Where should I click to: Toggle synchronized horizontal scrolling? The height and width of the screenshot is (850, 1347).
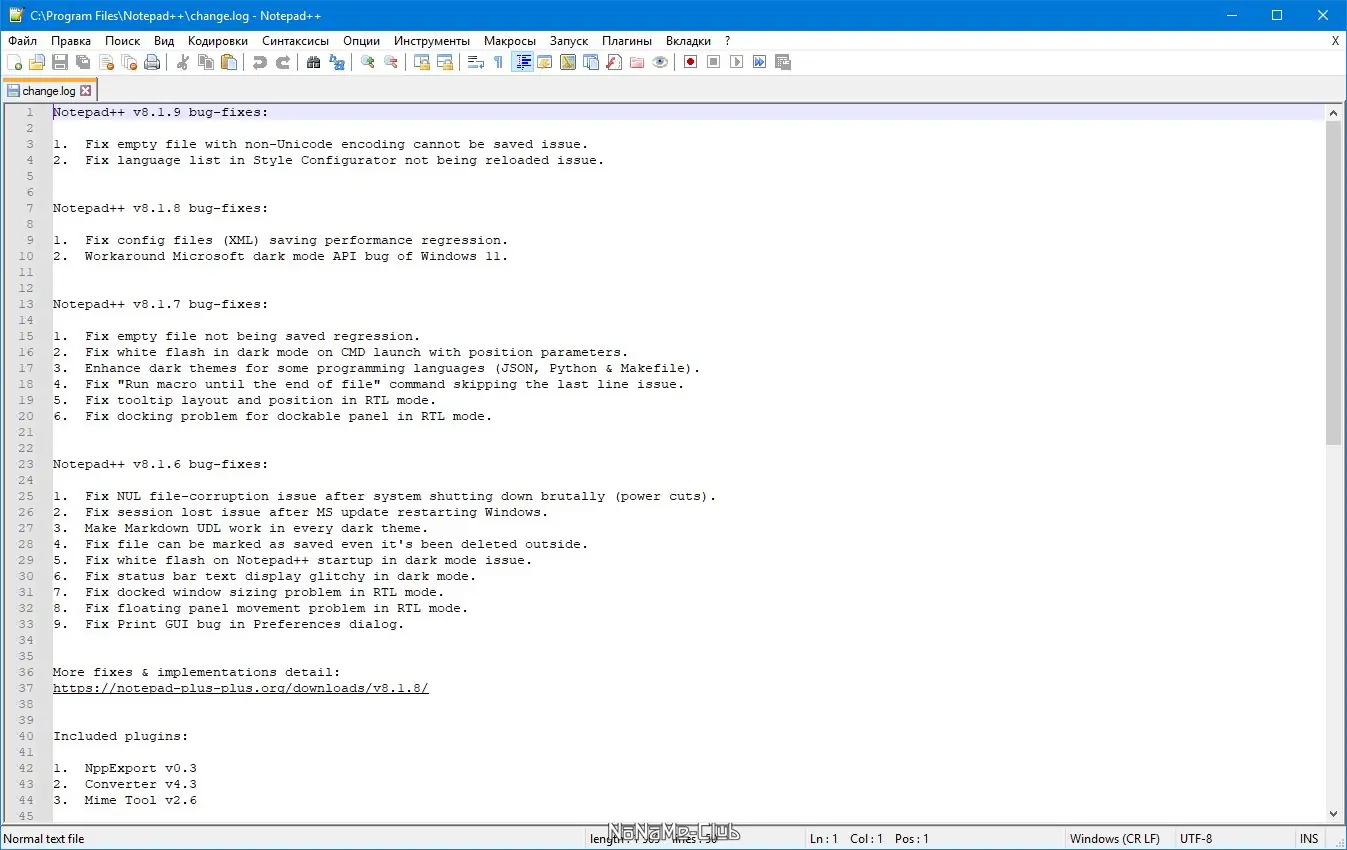pos(445,62)
